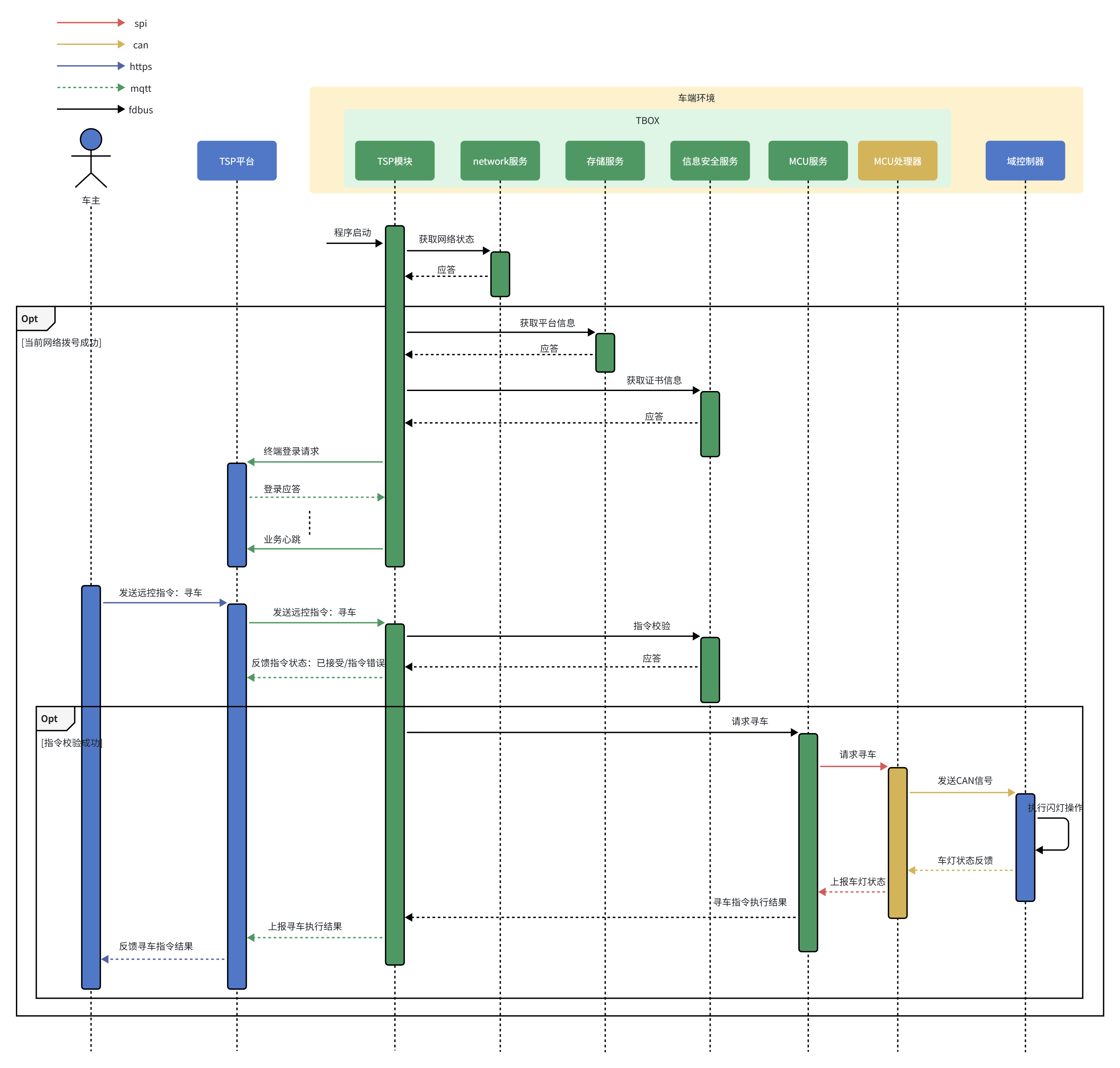
Task: Select the green MCU服务 activation bar
Action: pyautogui.click(x=808, y=843)
